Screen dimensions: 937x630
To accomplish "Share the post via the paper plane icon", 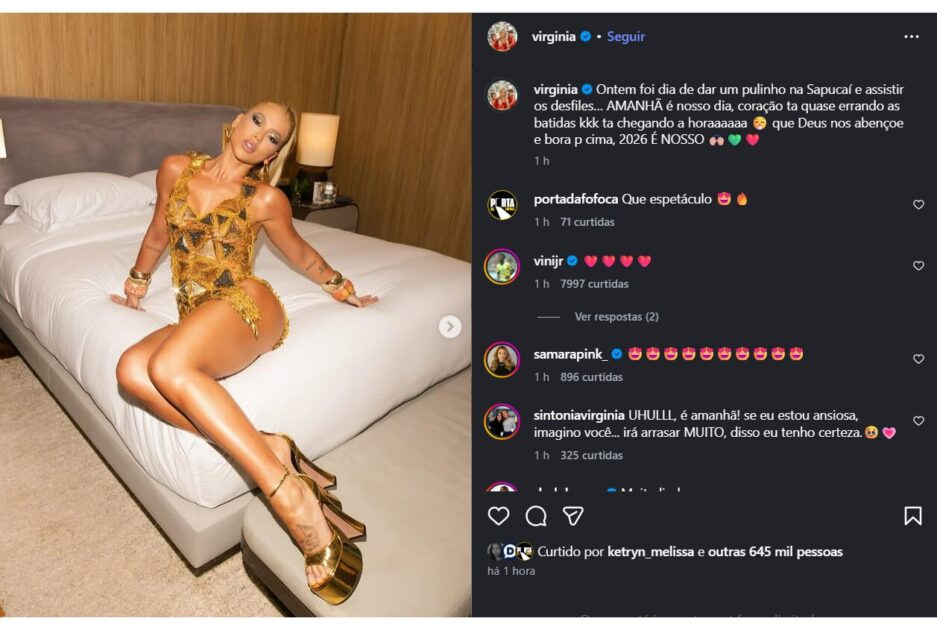I will [573, 516].
